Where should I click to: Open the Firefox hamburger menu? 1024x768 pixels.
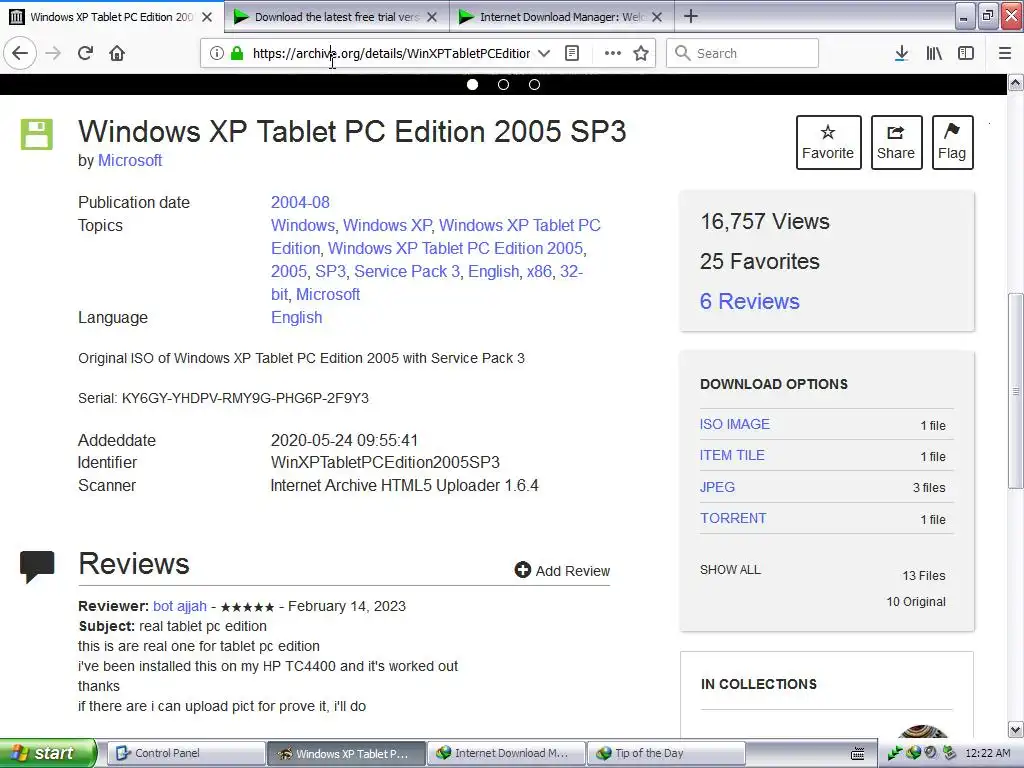pyautogui.click(x=1005, y=53)
